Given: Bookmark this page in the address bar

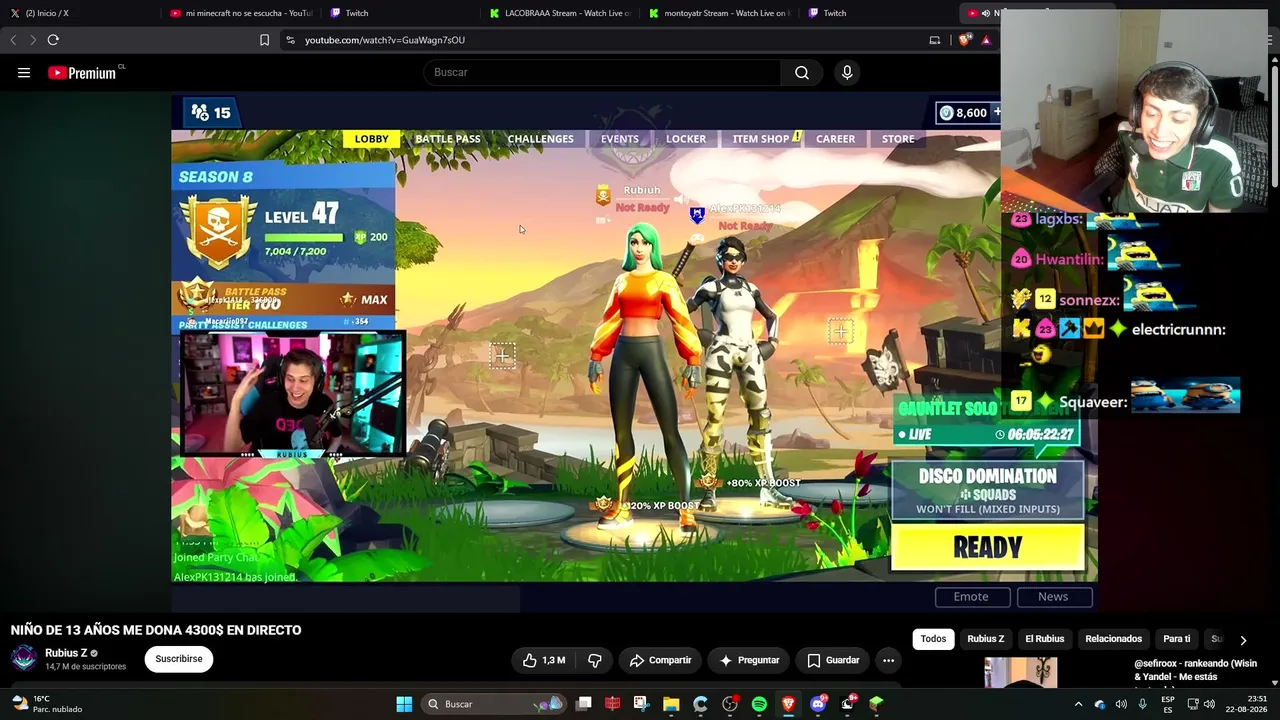Looking at the screenshot, I should point(264,40).
